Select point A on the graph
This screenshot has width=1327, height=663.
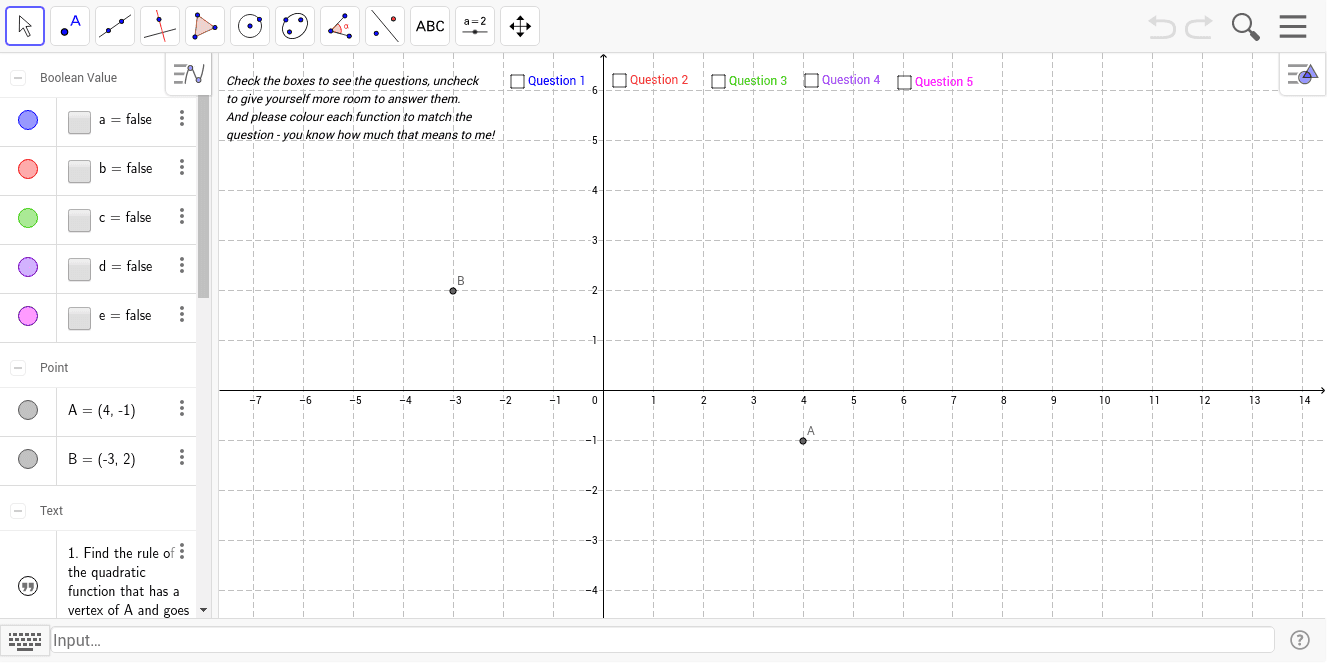[803, 440]
